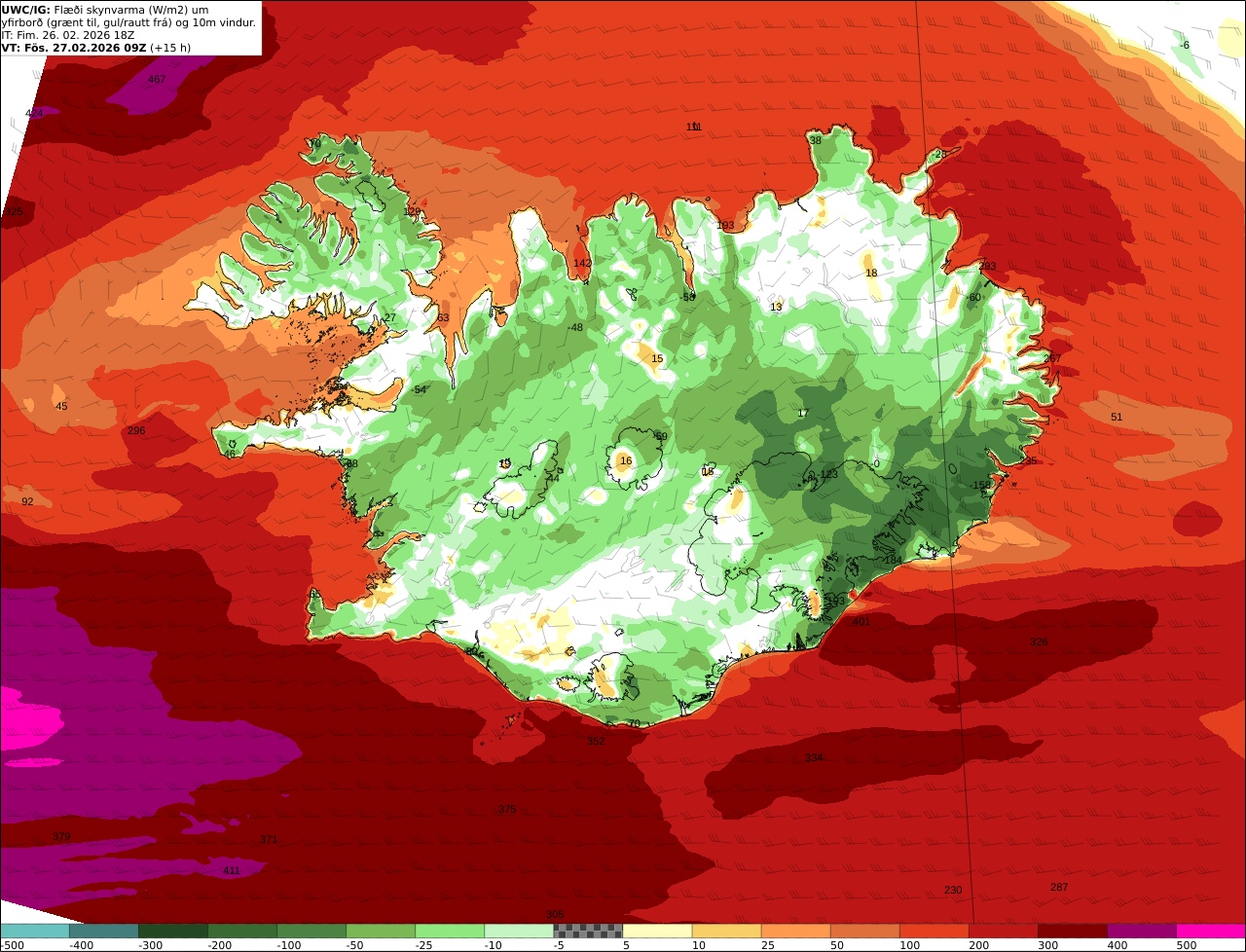Click the '-54' value in west Iceland
1246x952 pixels.
coord(419,390)
